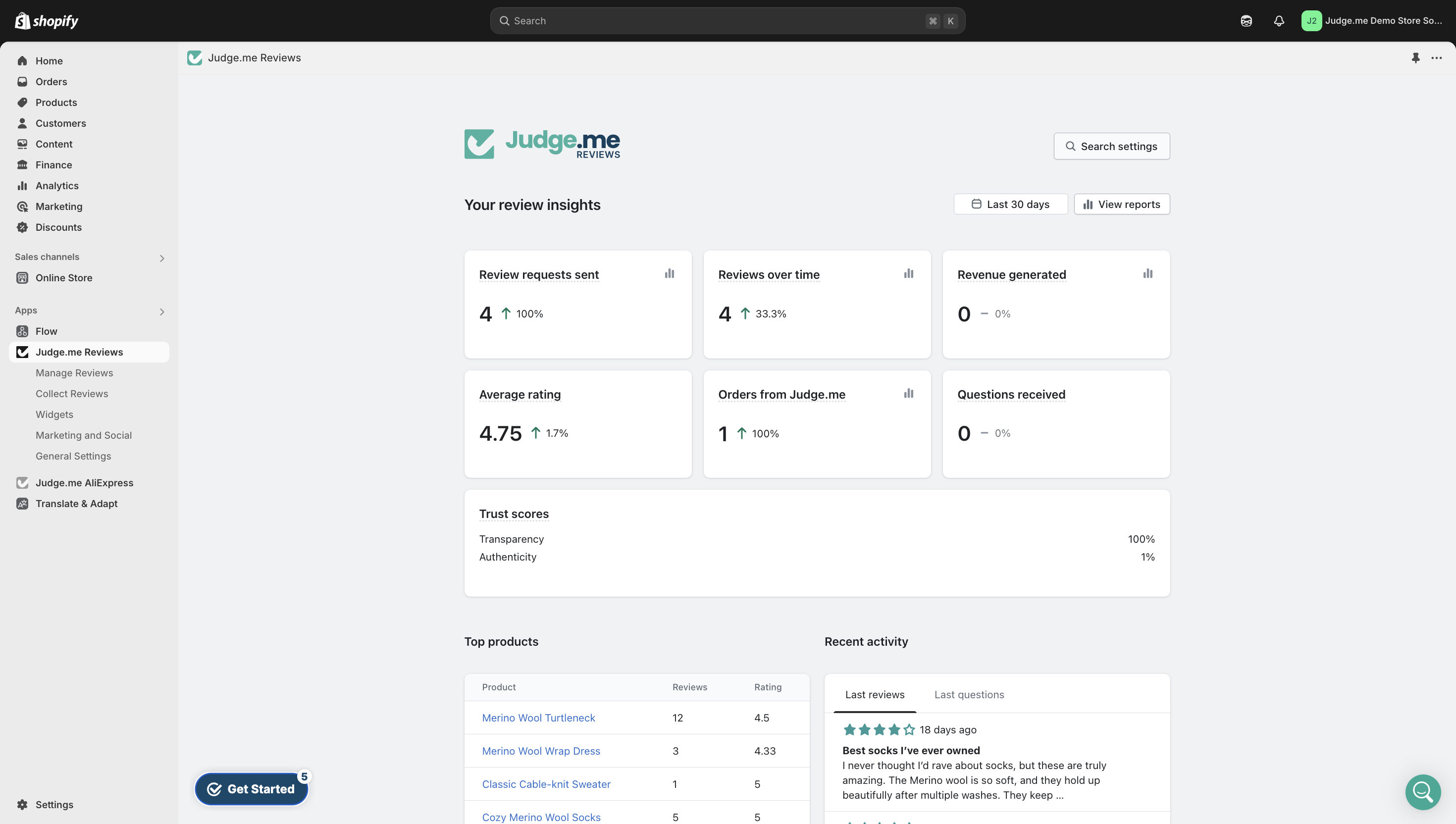Open the Merino Wool Wrap Dress link
The image size is (1456, 824).
(541, 751)
